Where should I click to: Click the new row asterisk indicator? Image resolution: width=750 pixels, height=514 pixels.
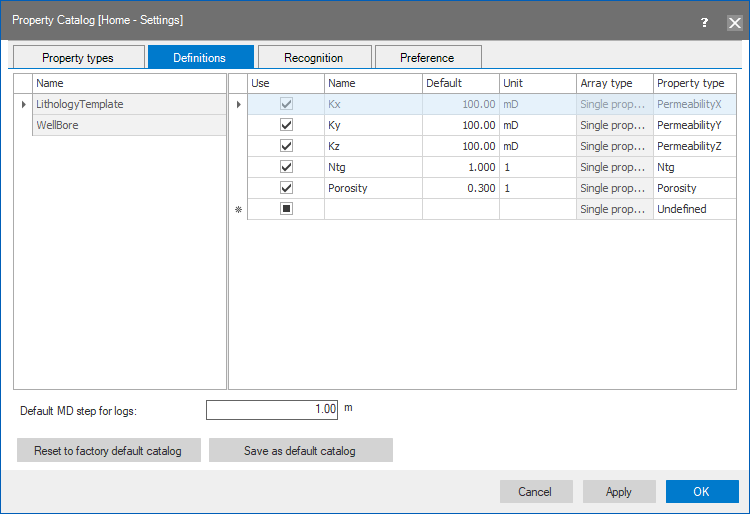tap(238, 209)
